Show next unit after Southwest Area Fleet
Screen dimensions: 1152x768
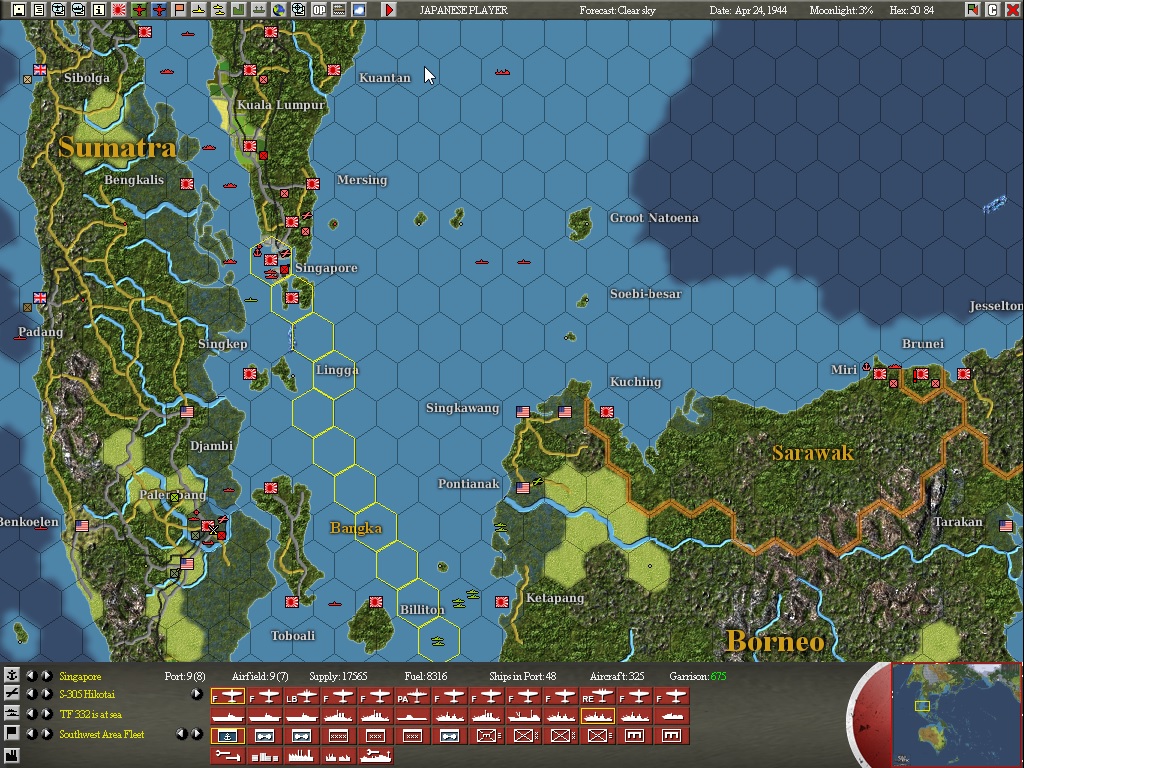[x=46, y=733]
